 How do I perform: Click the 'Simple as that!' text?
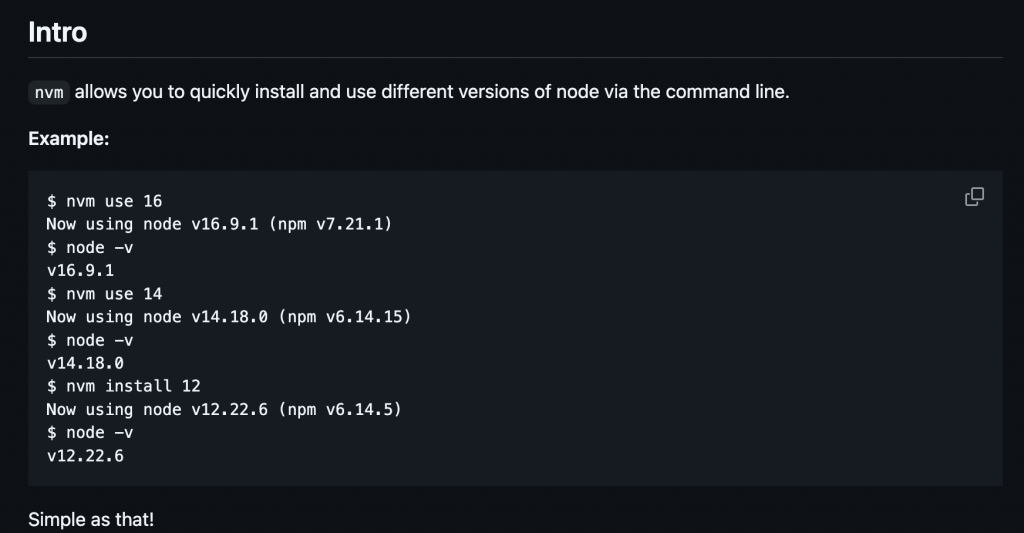point(91,519)
